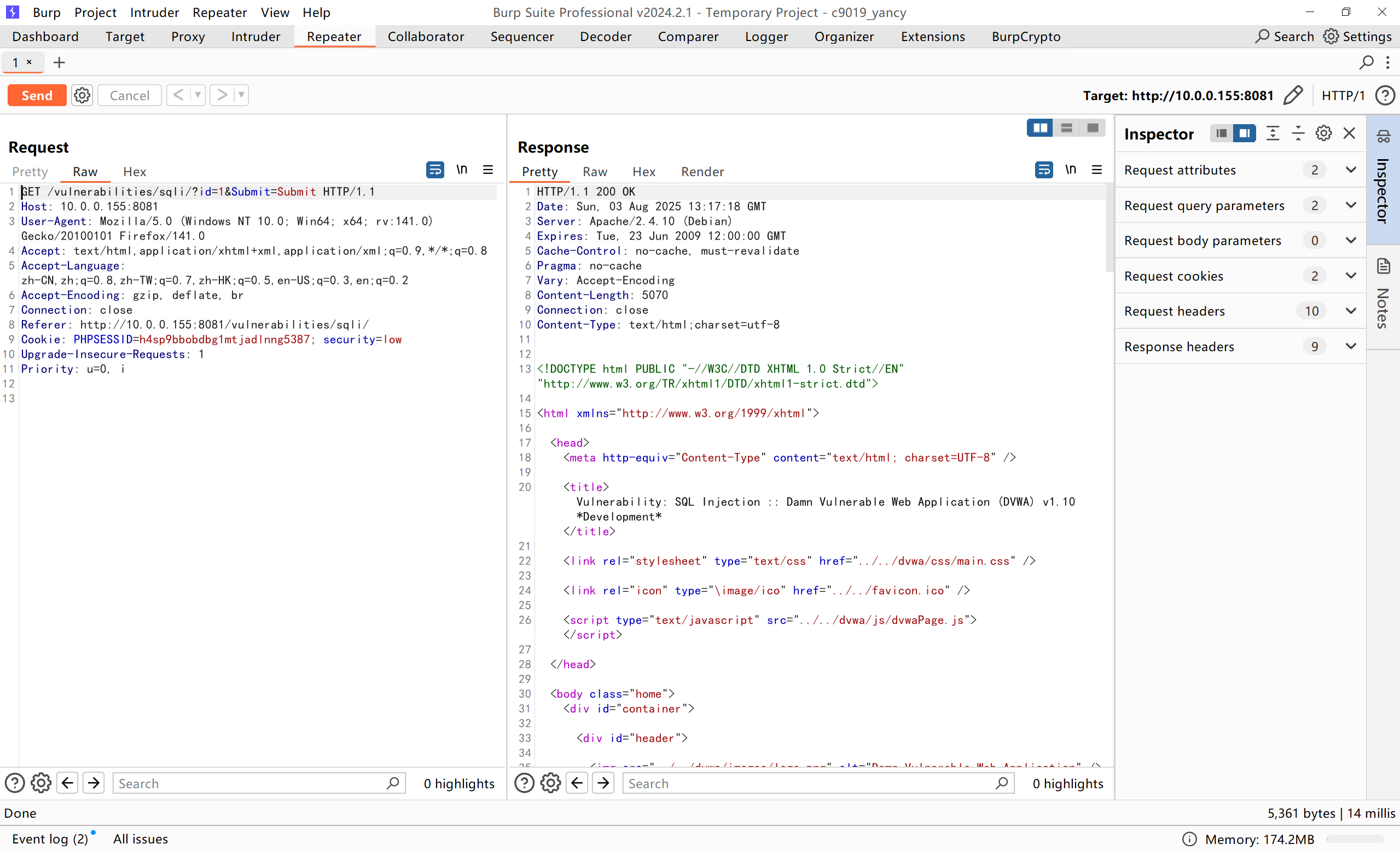The height and width of the screenshot is (850, 1400).
Task: Open Inspector settings gear icon
Action: coord(1323,133)
